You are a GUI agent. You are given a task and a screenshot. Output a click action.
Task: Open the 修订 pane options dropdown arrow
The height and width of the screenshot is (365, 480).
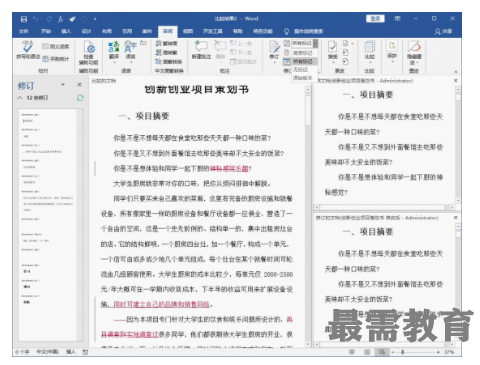[63, 85]
